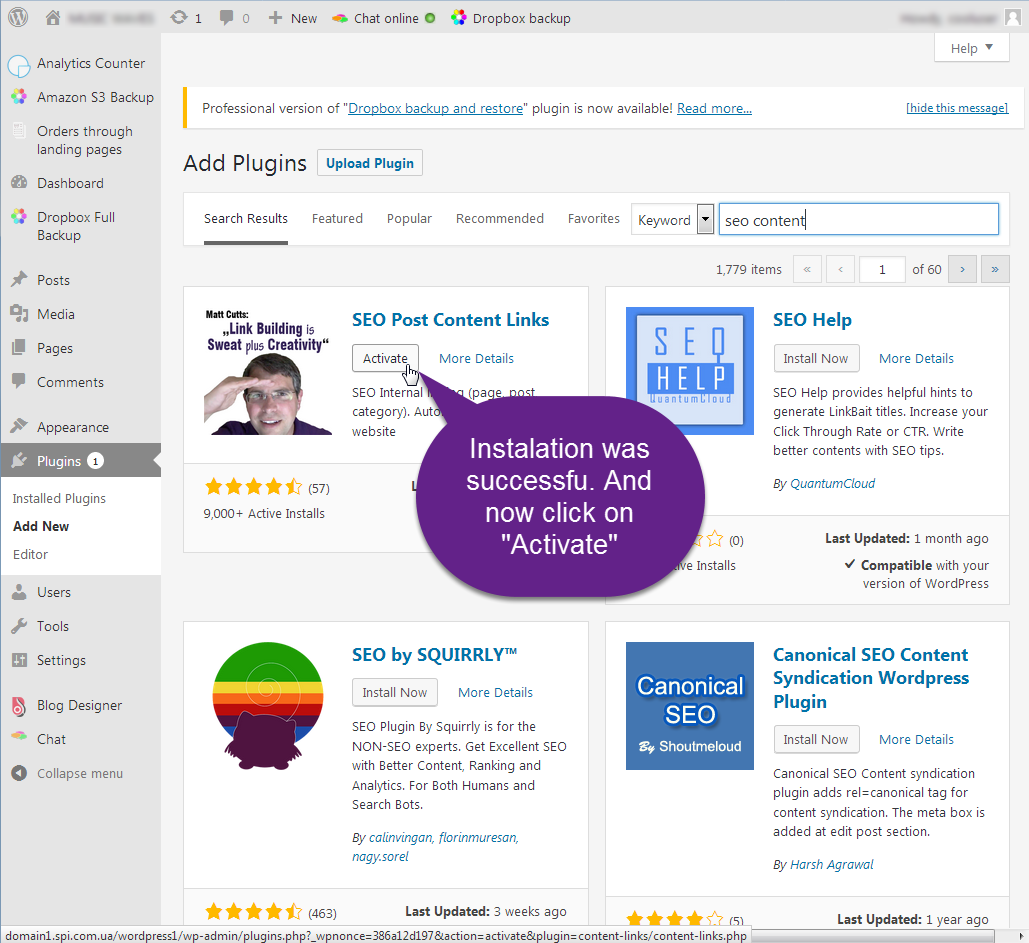
Task: Select Add New plugins submenu
Action: (41, 526)
